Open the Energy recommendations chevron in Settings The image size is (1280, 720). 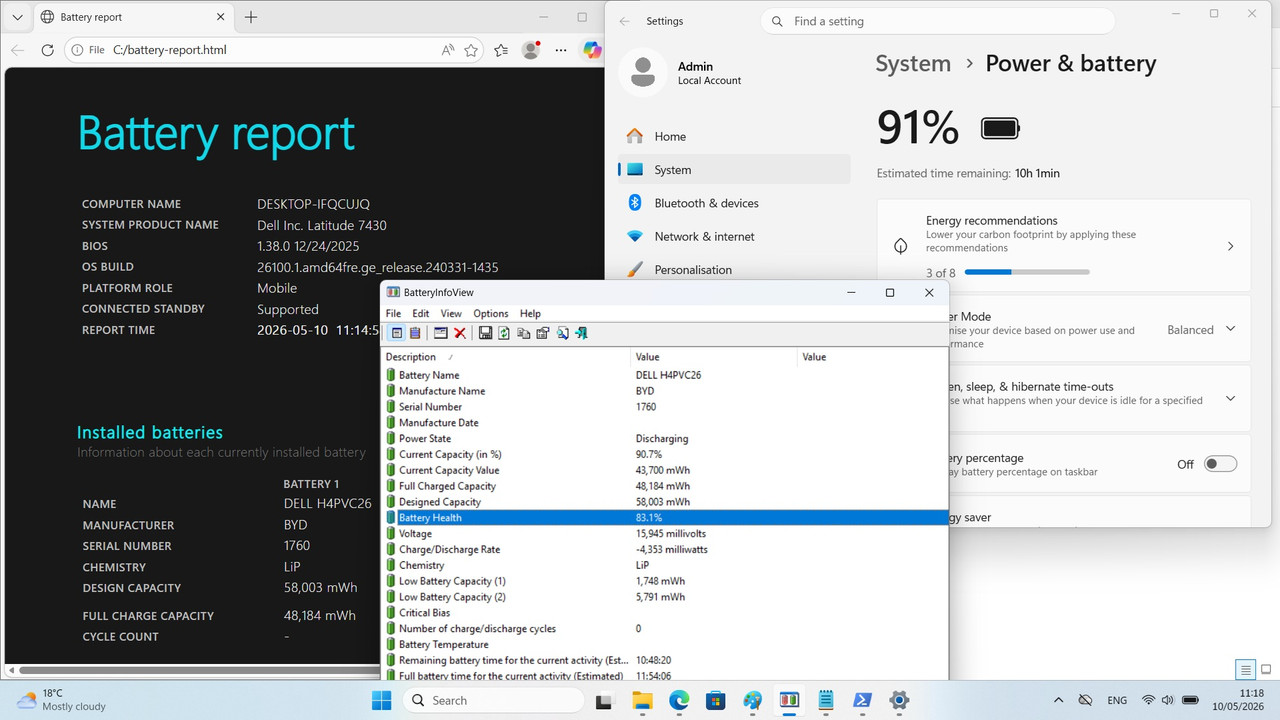[x=1230, y=246]
